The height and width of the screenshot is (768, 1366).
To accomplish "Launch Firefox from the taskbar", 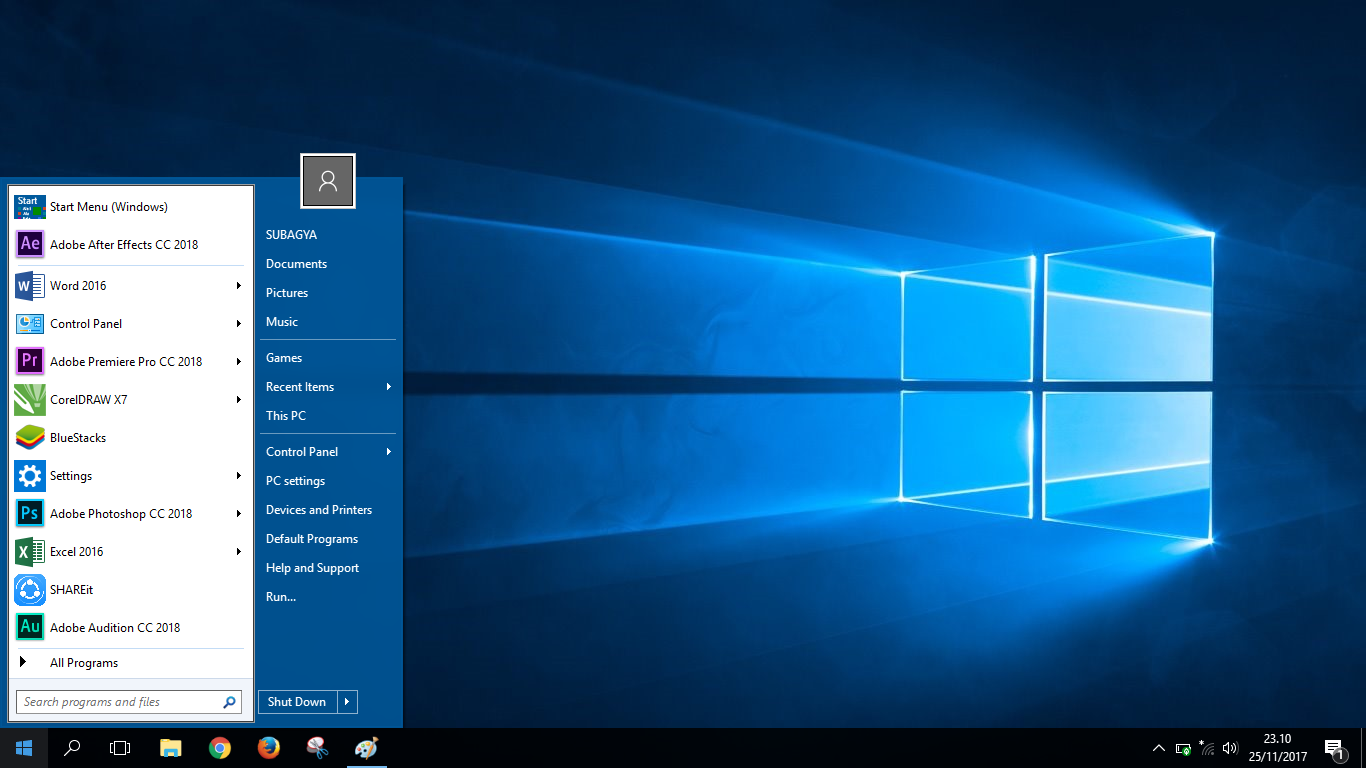I will pos(268,748).
